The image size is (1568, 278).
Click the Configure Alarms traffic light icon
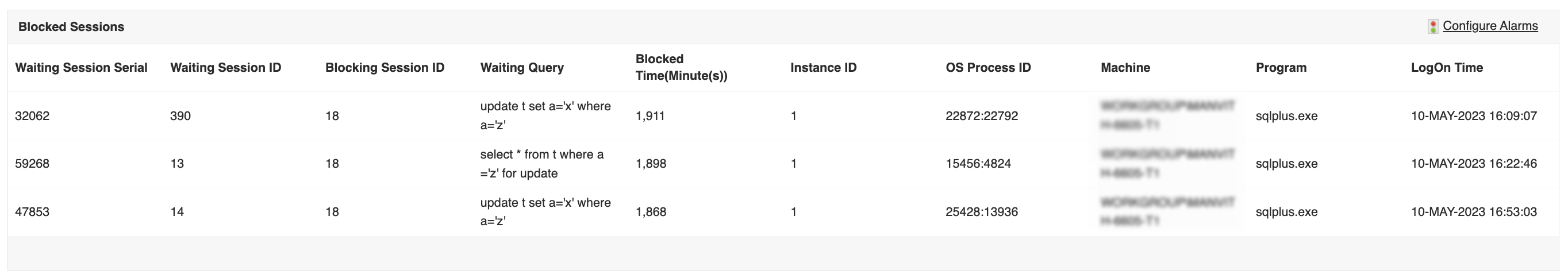[1433, 26]
